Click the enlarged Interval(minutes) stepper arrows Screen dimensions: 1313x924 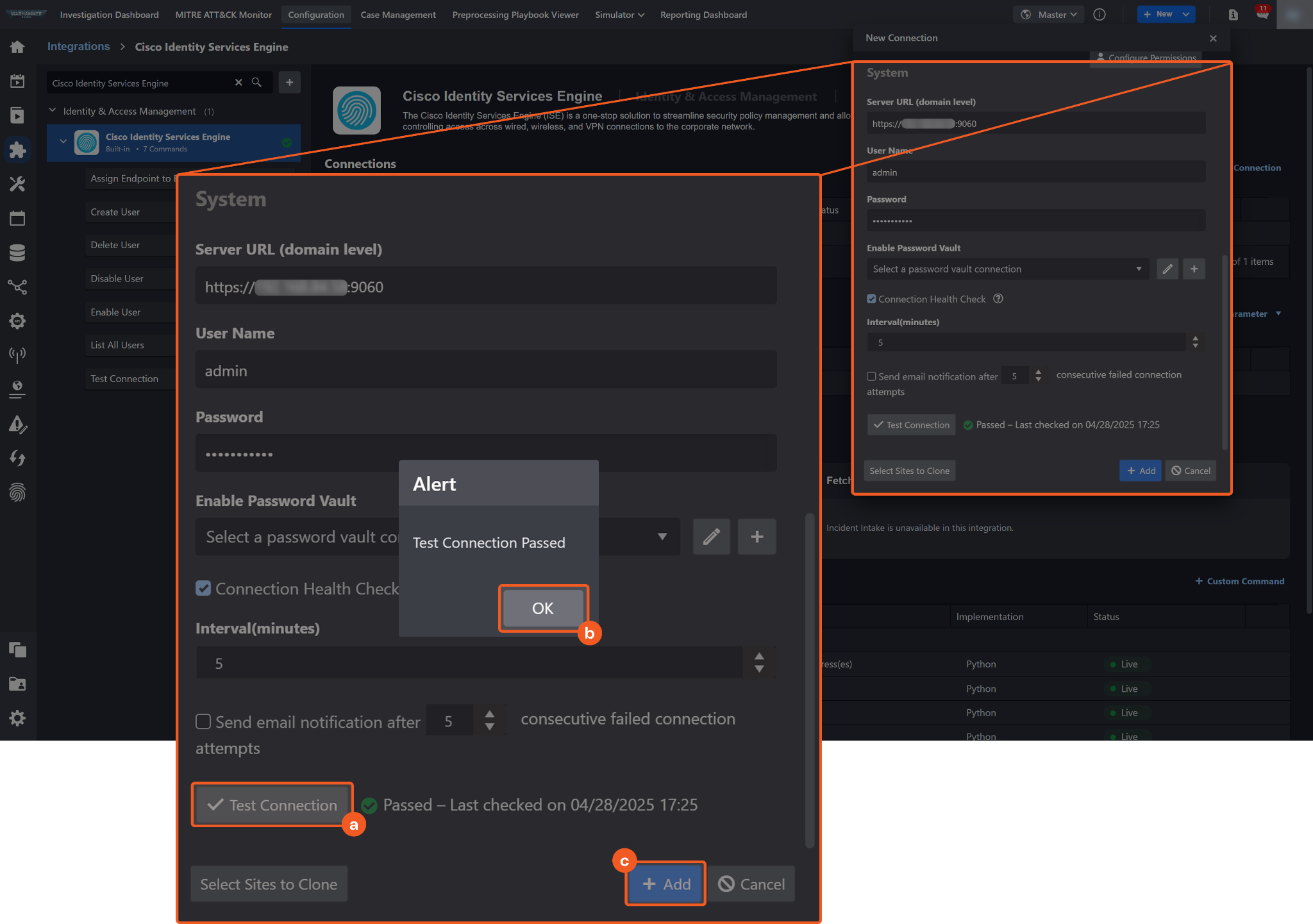click(759, 663)
